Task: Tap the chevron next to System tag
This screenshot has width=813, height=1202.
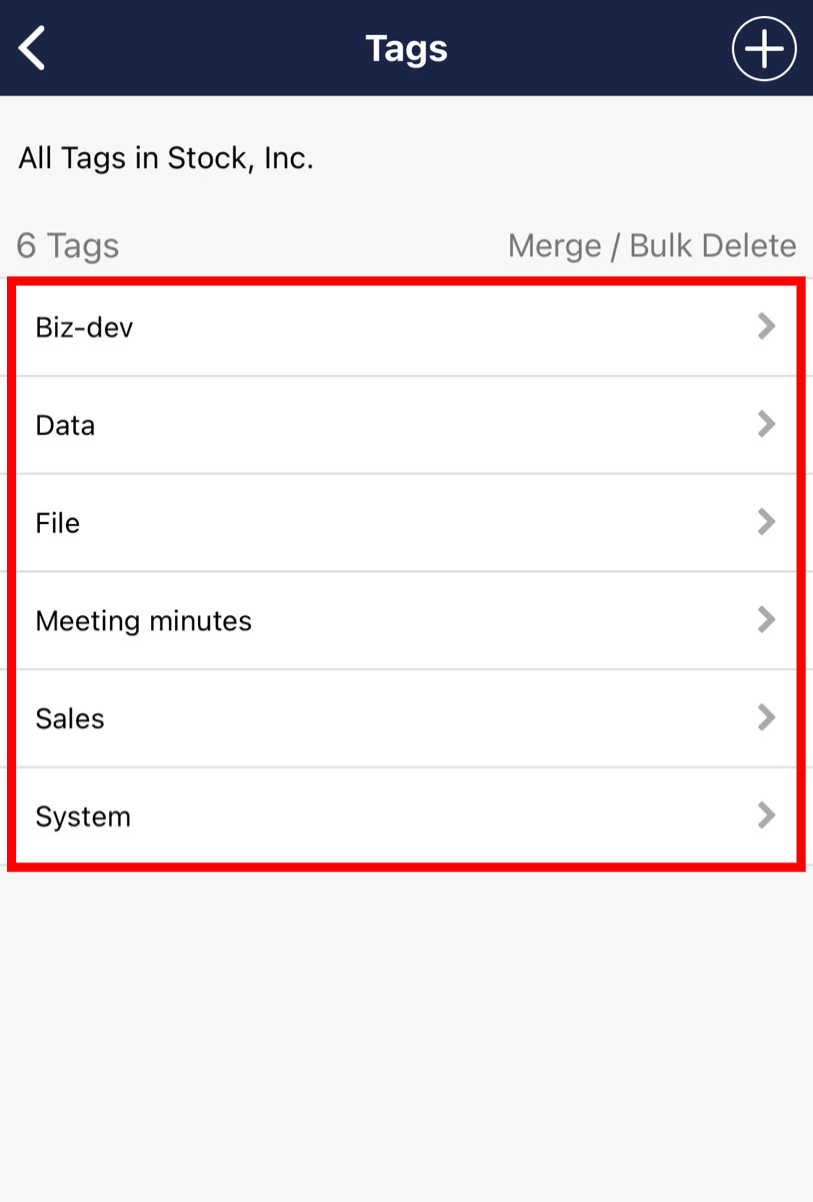Action: click(x=767, y=815)
